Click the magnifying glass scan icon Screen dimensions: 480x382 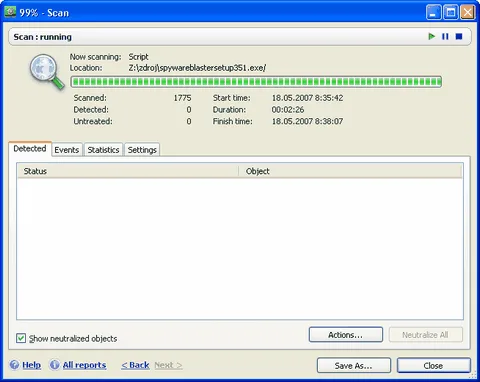(x=47, y=72)
